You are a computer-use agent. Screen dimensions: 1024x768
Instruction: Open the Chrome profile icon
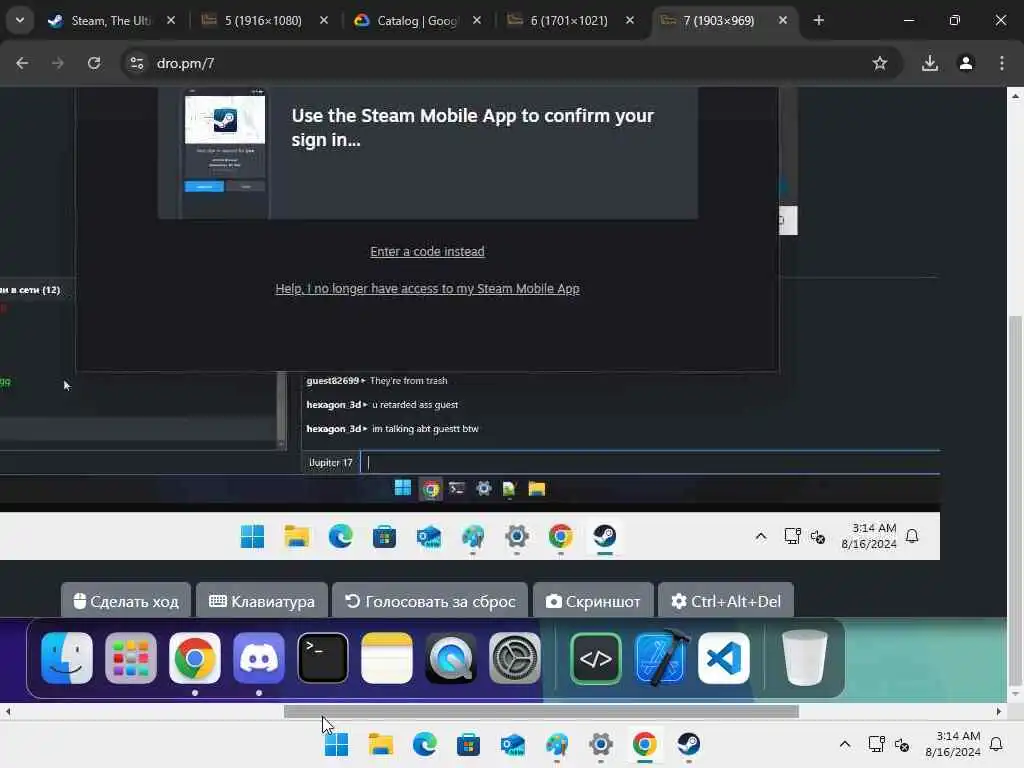point(966,63)
